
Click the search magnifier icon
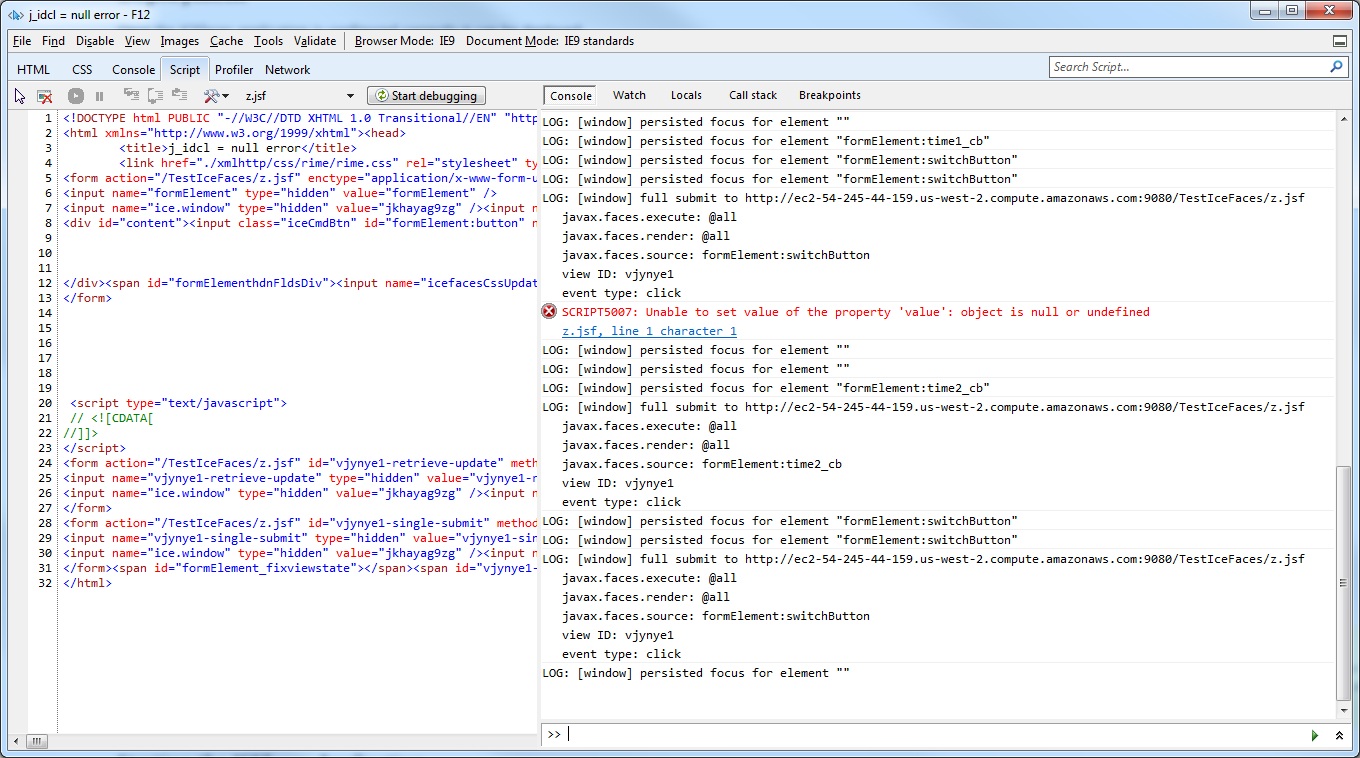1336,67
